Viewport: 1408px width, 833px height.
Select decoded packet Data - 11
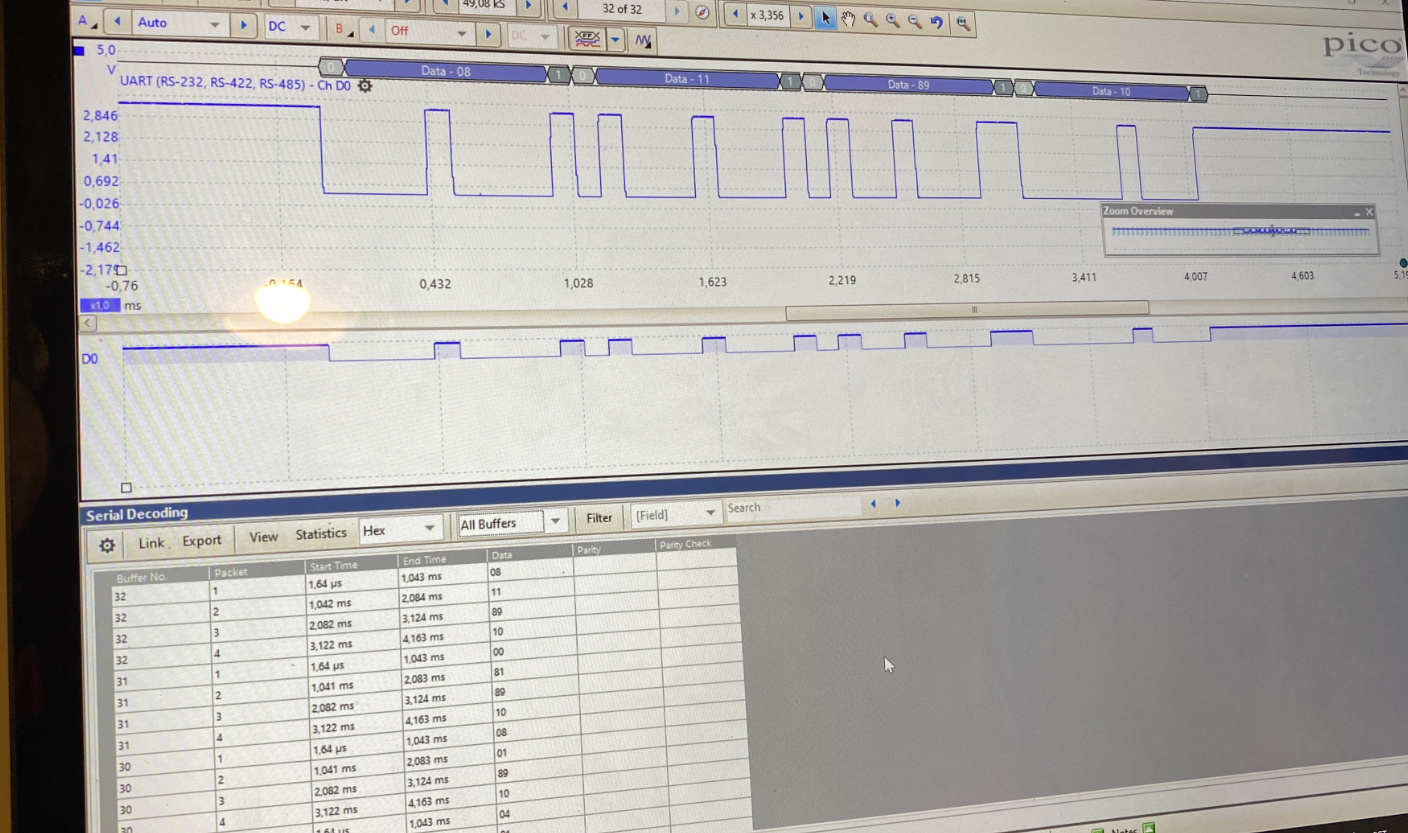click(687, 78)
